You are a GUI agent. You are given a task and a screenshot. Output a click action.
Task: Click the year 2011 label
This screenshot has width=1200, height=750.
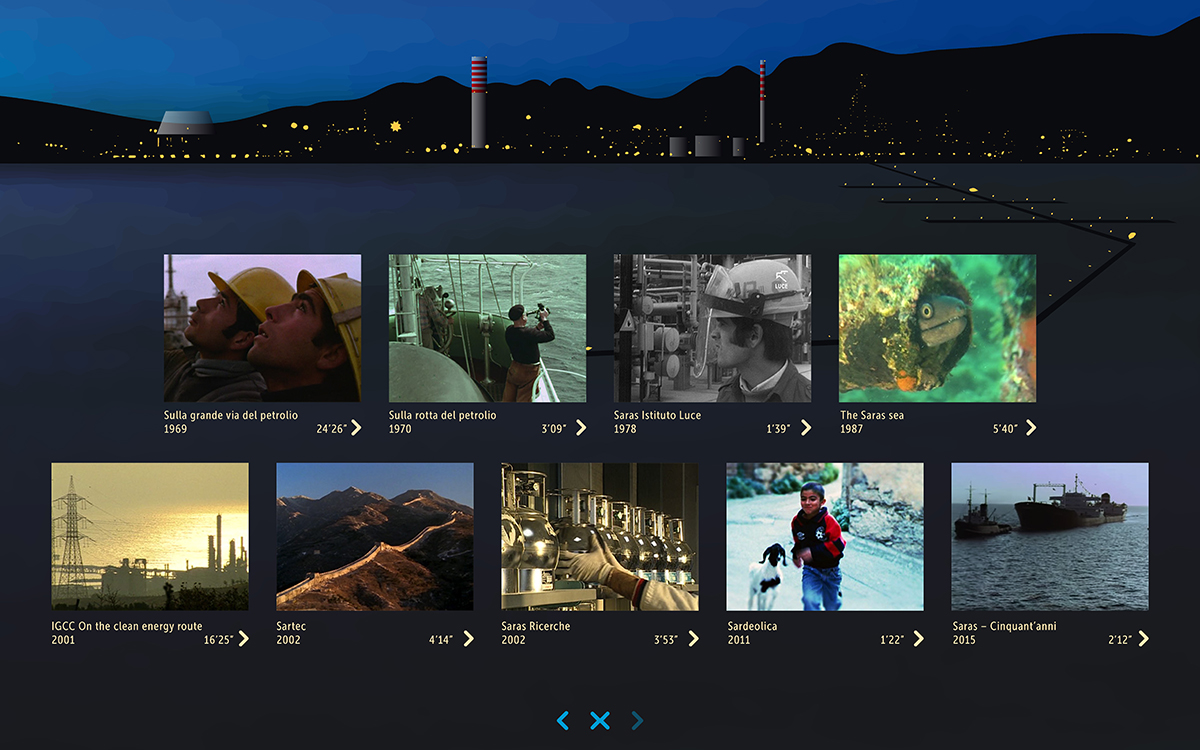pos(739,640)
